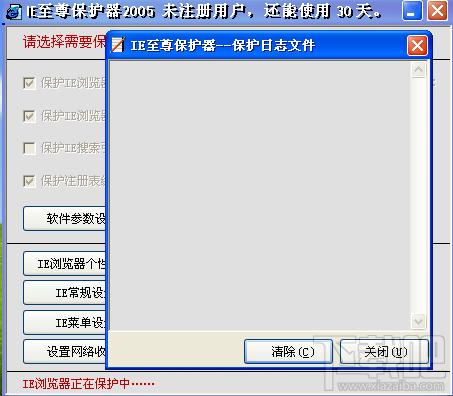Close the IE至尊保护器 2005 main window
Screen dimensions: 453x396
click(x=437, y=11)
